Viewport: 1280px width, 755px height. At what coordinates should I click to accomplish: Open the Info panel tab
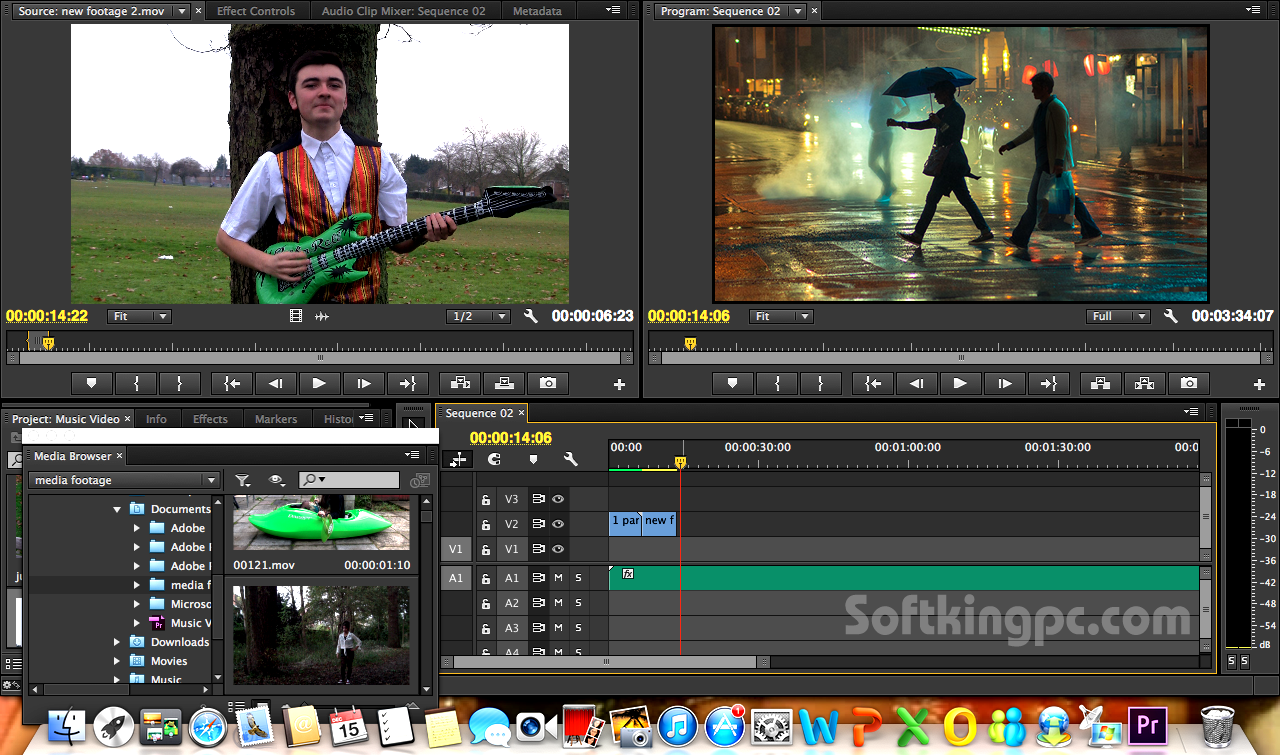point(156,419)
